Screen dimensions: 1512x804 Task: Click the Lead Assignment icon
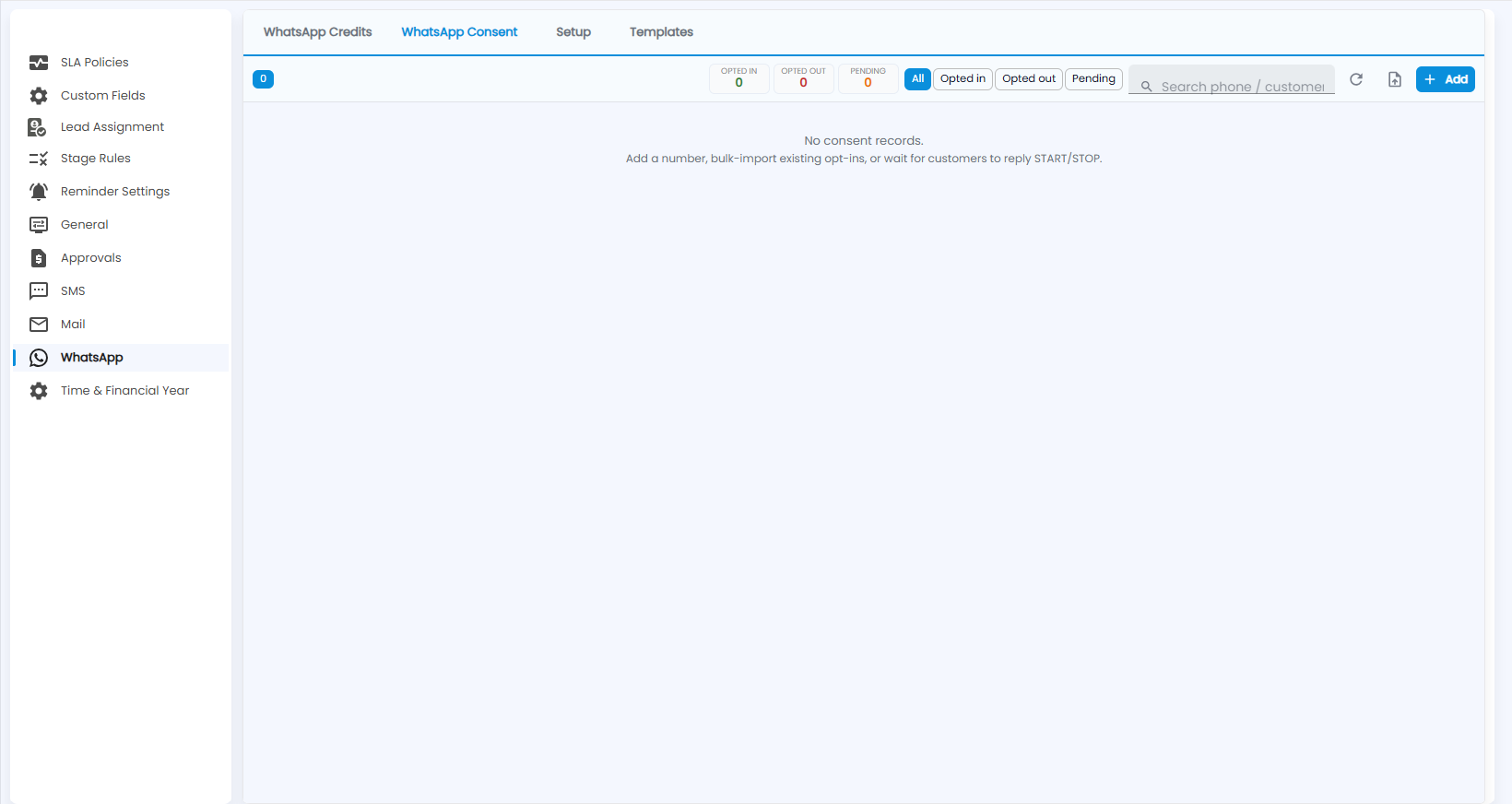tap(37, 127)
